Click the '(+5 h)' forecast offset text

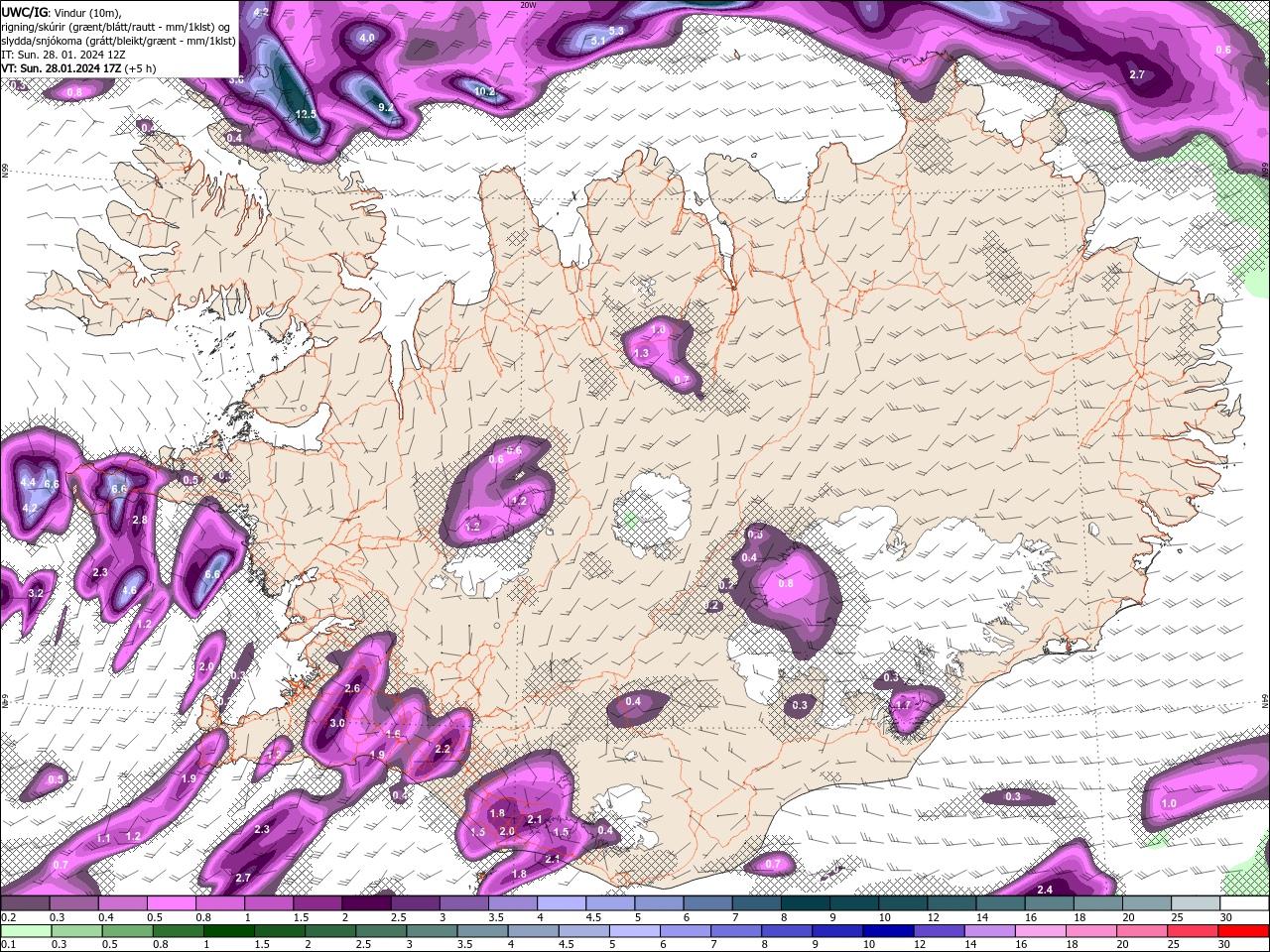(x=140, y=68)
